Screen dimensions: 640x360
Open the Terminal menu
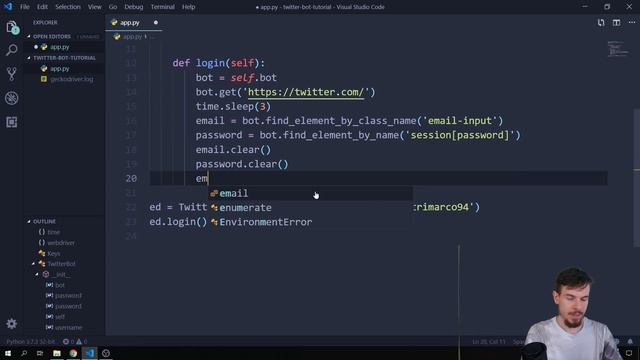tap(163, 7)
